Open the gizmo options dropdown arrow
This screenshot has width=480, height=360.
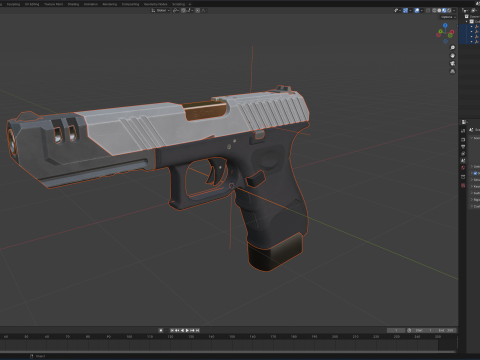(410, 11)
